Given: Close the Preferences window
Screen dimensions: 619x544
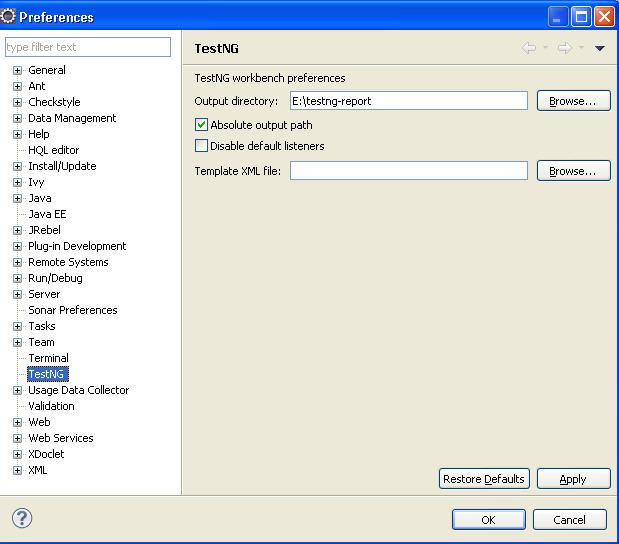Looking at the screenshot, I should (x=604, y=17).
